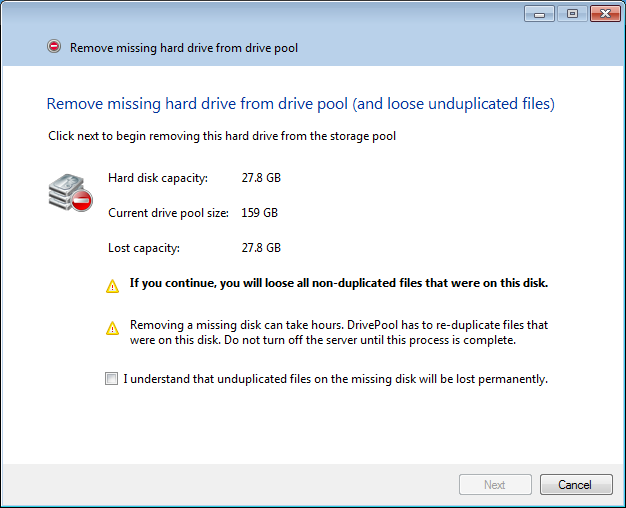The width and height of the screenshot is (626, 508).
Task: Click the 'Hard disk capacity:' label
Action: pos(158,178)
